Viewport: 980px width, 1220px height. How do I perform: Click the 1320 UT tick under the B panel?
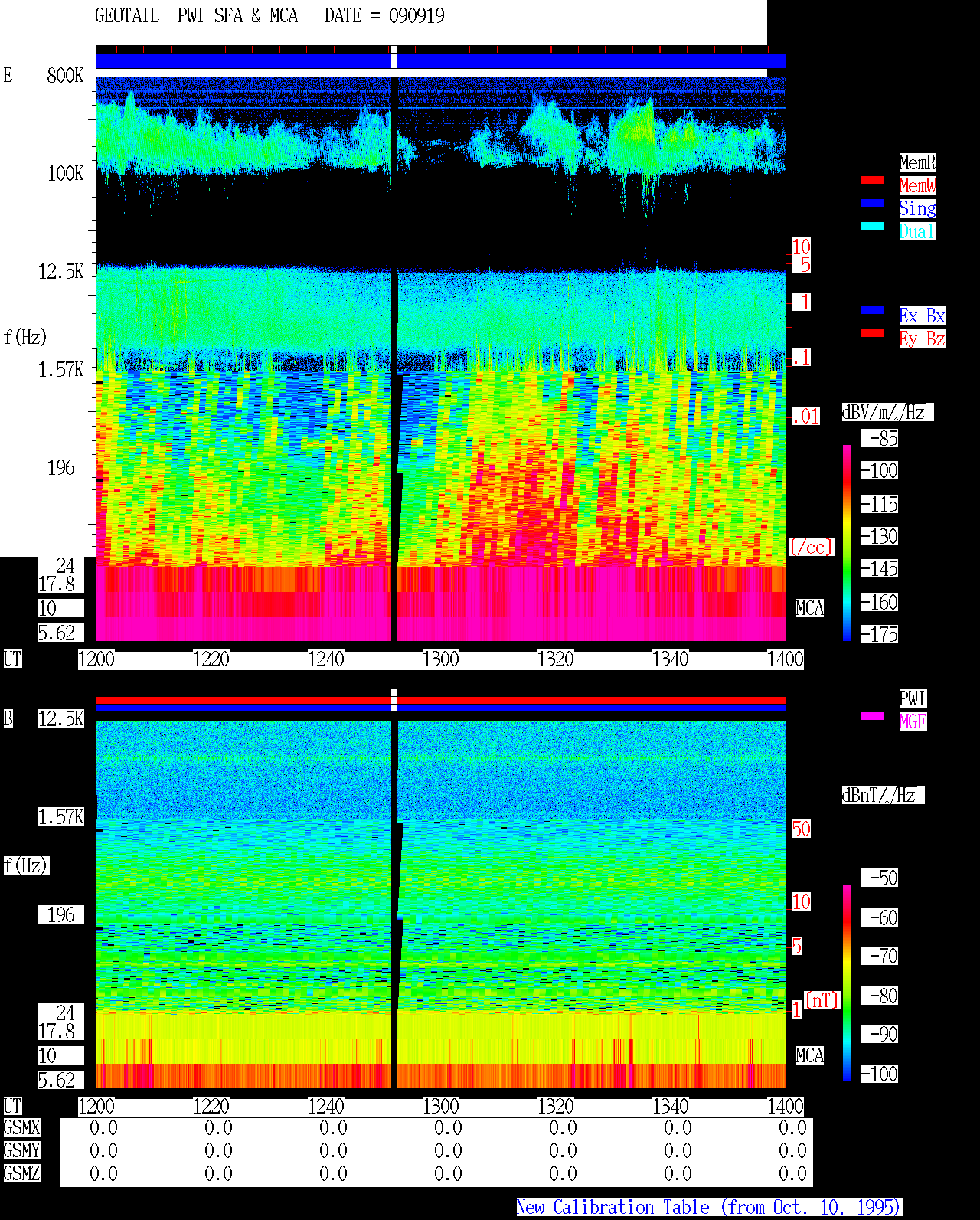[x=556, y=1106]
